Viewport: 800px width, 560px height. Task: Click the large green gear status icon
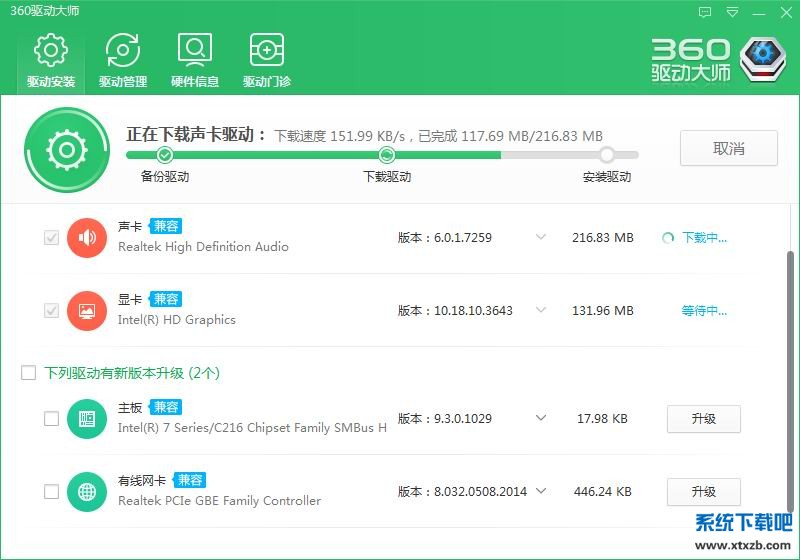click(67, 150)
